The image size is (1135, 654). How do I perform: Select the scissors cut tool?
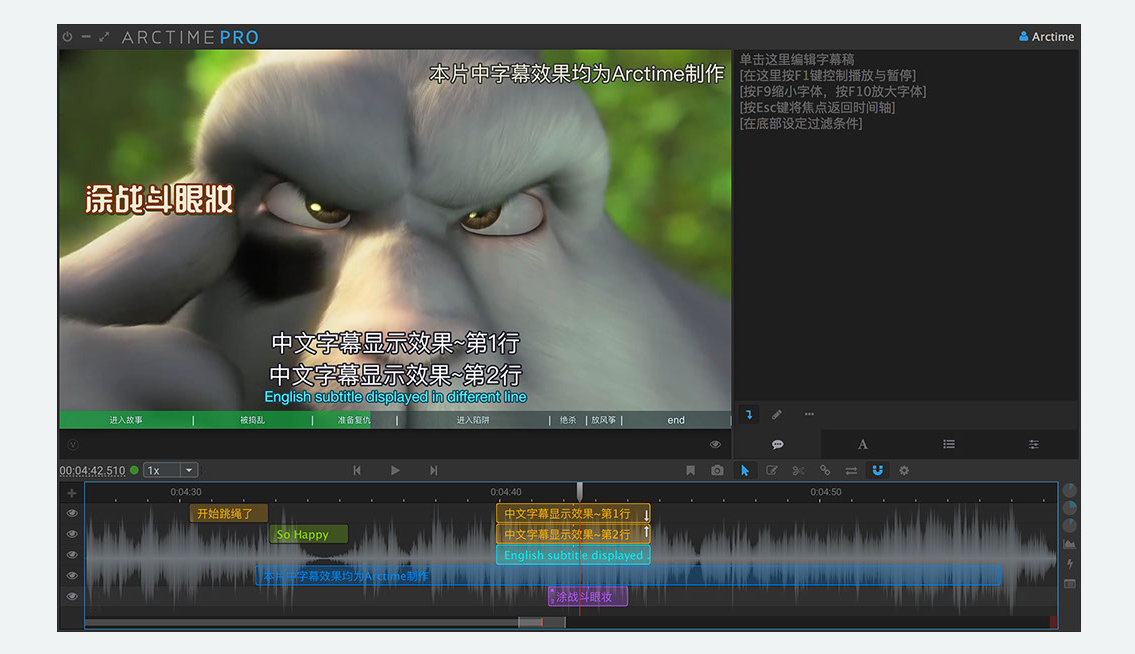pos(798,470)
